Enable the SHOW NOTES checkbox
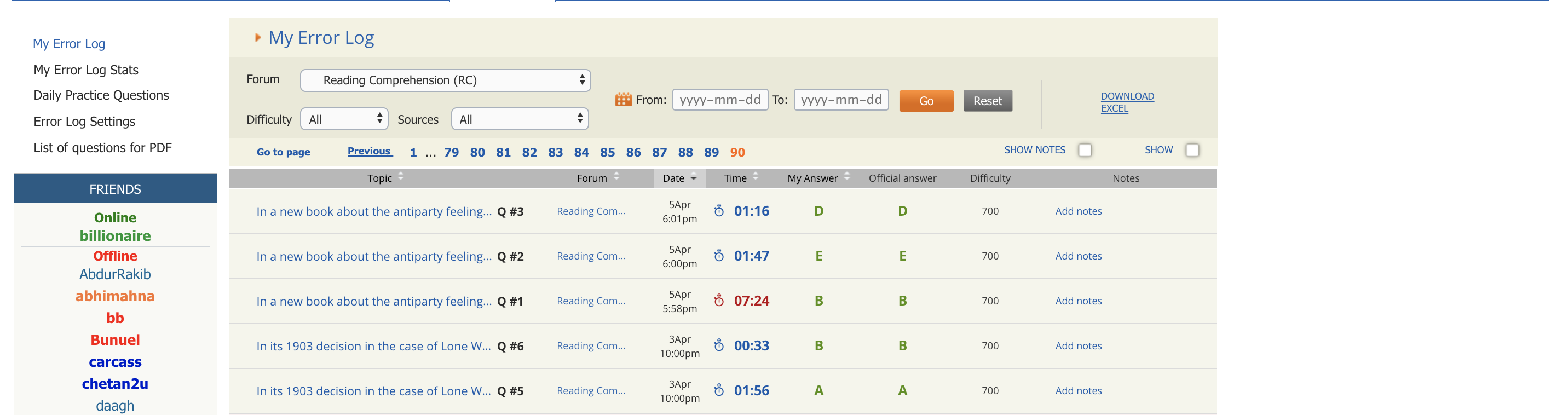 [x=1085, y=151]
